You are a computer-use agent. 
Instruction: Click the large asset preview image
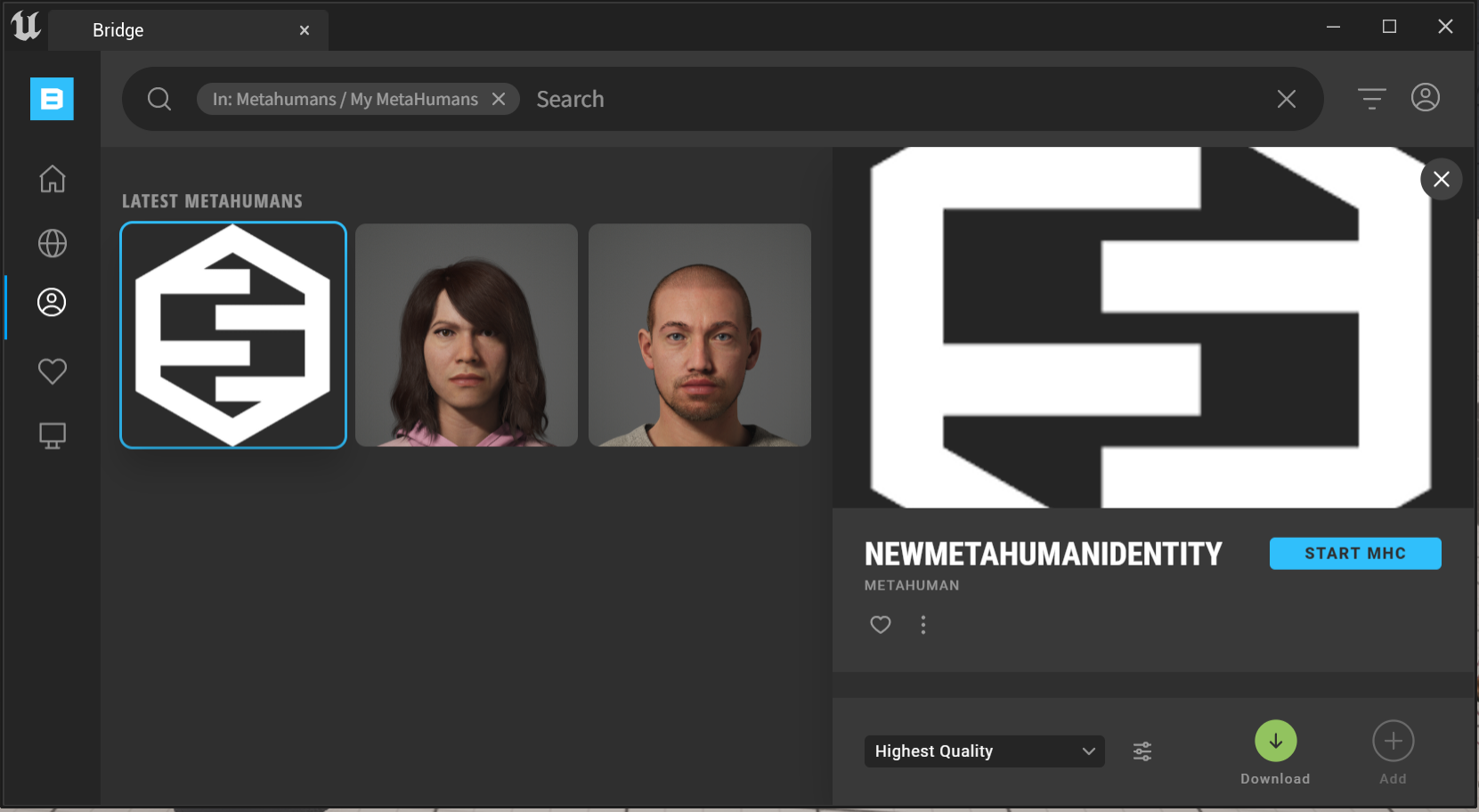pos(1152,328)
